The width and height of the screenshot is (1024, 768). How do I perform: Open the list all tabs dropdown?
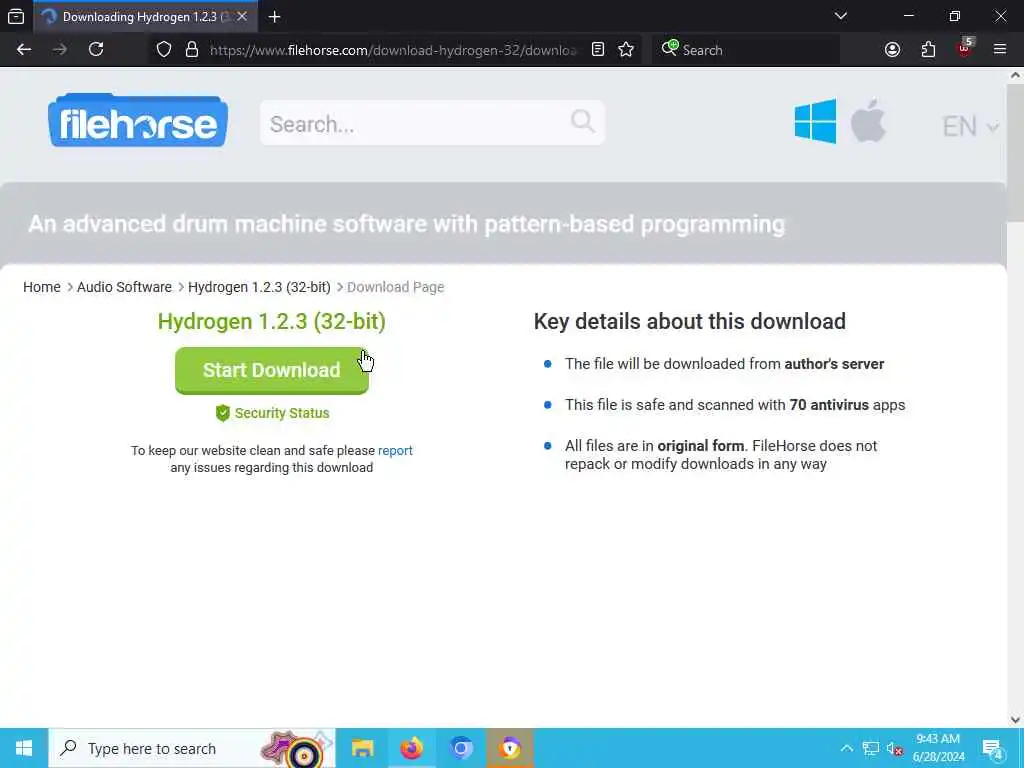(x=840, y=16)
